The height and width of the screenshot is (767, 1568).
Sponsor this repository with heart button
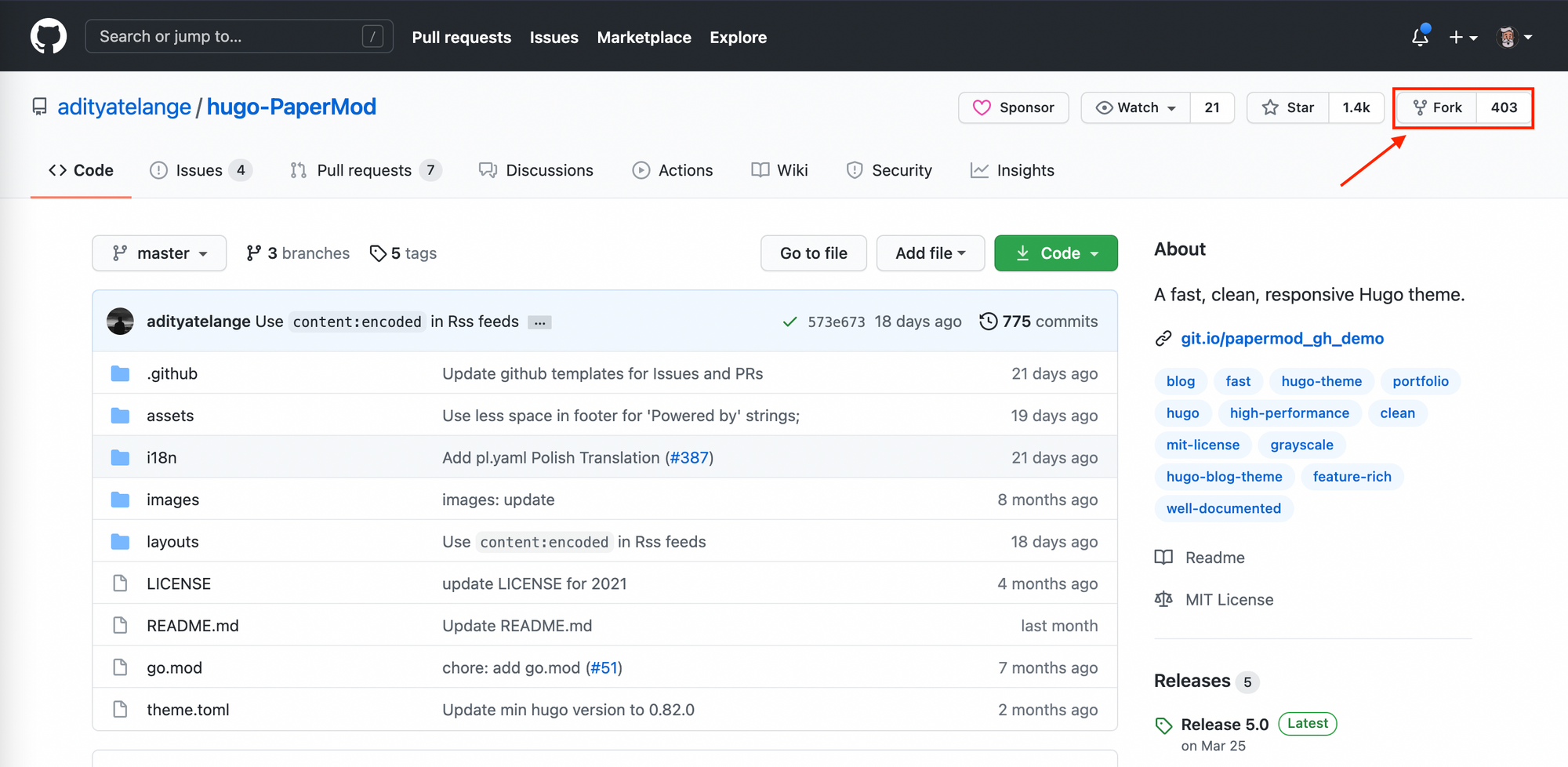[1014, 107]
